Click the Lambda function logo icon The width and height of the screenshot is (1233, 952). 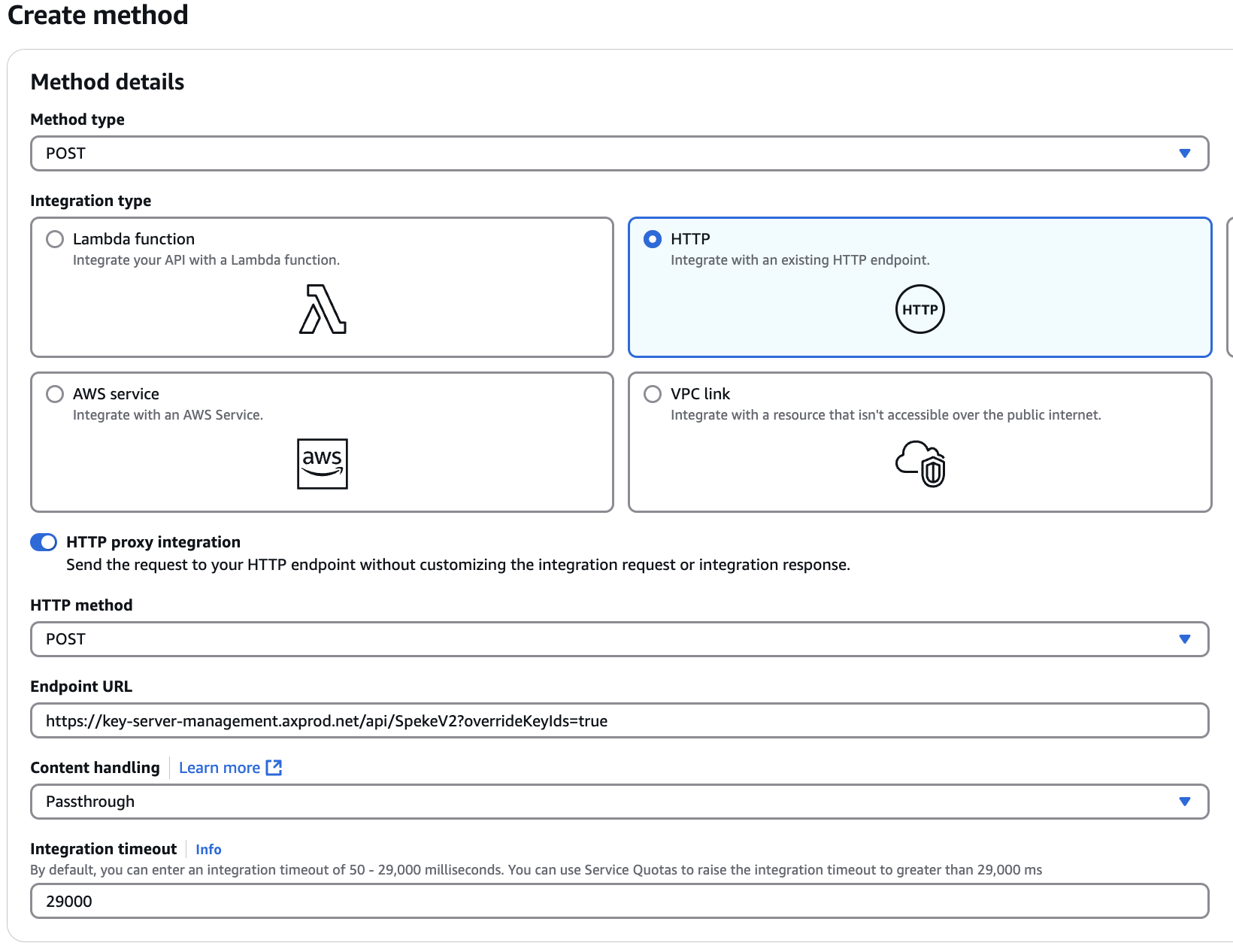point(322,311)
